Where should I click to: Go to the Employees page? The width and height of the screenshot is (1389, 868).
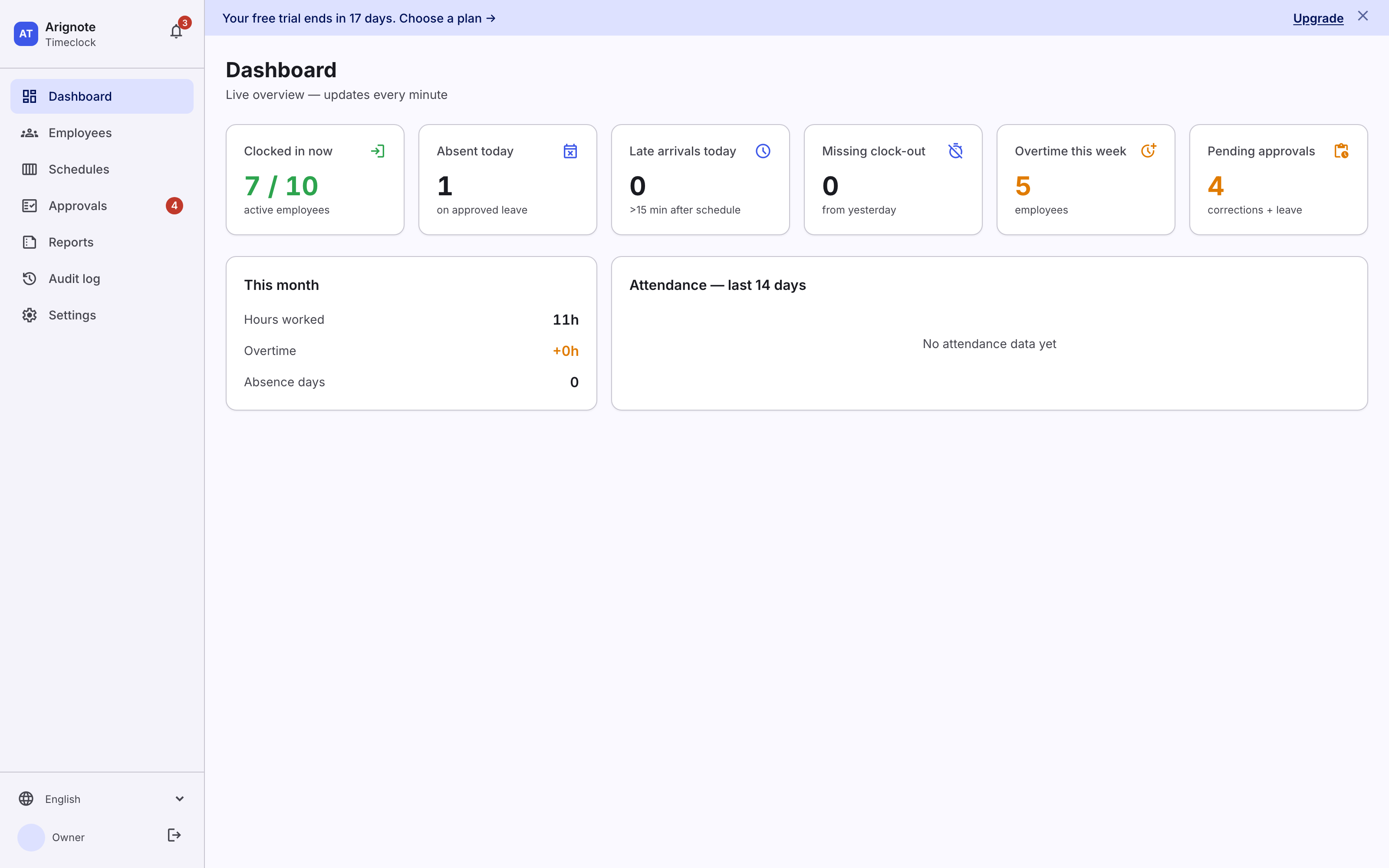pos(102,133)
